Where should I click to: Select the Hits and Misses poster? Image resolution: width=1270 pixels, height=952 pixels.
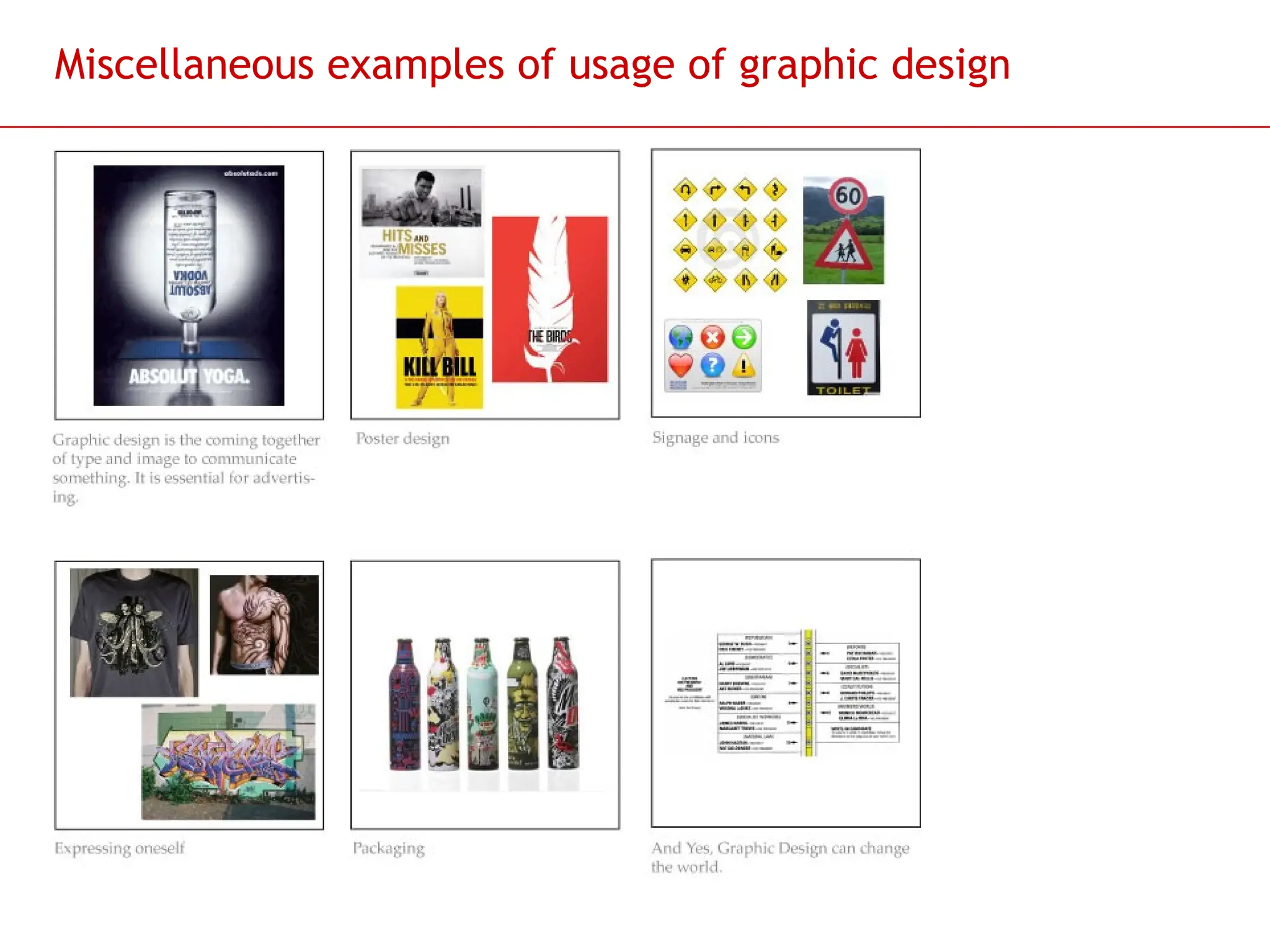coord(422,223)
